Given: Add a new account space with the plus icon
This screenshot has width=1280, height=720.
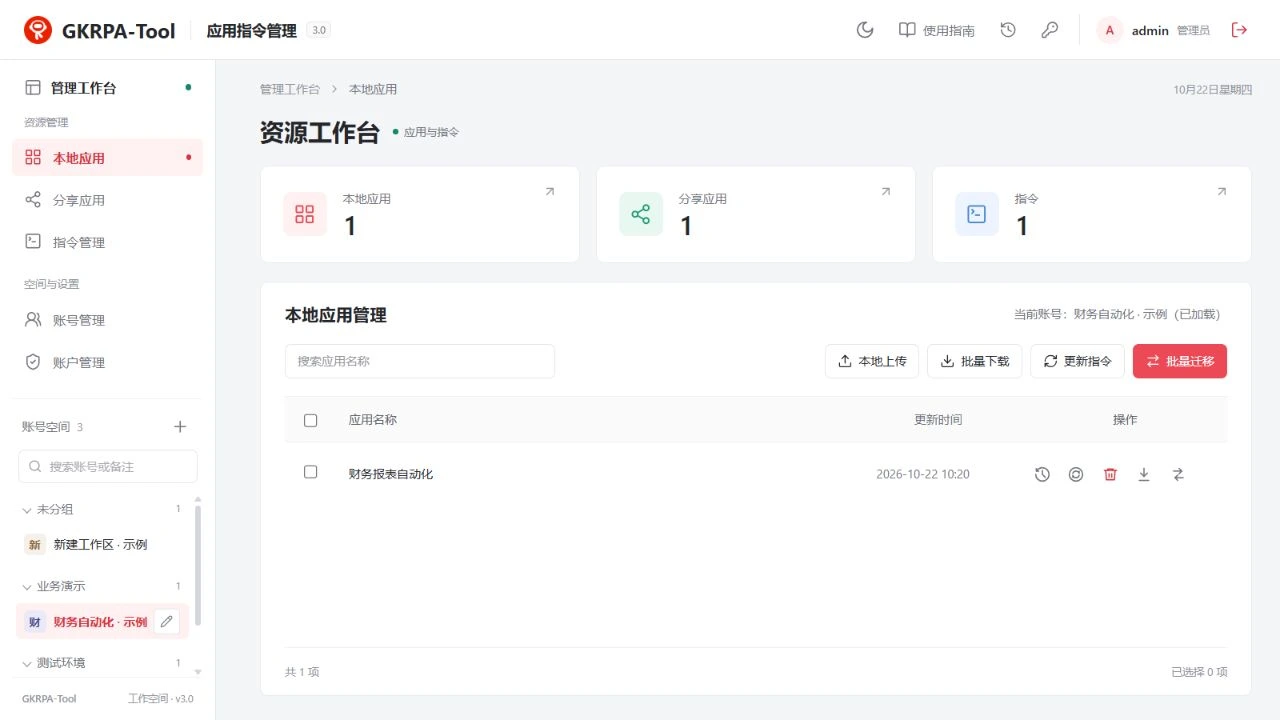Looking at the screenshot, I should point(180,427).
